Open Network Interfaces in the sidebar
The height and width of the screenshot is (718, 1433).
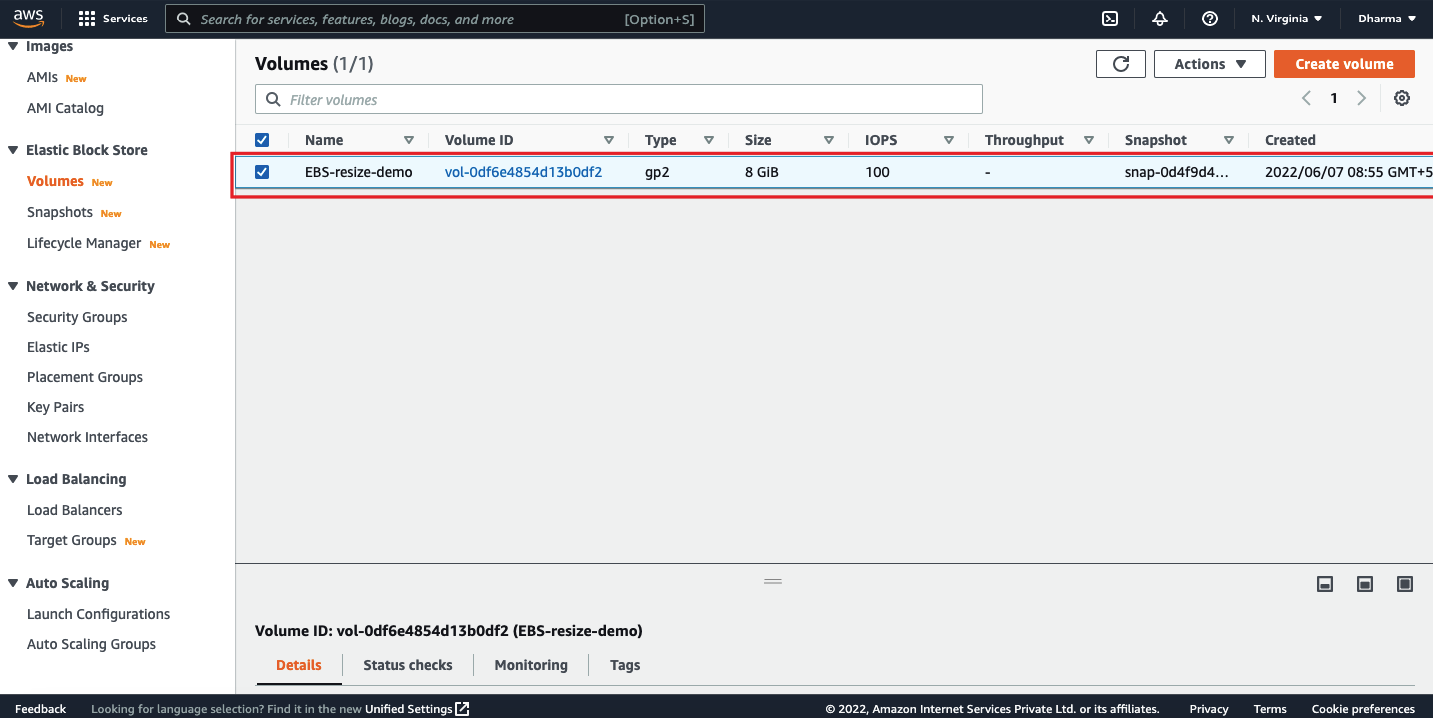[87, 437]
